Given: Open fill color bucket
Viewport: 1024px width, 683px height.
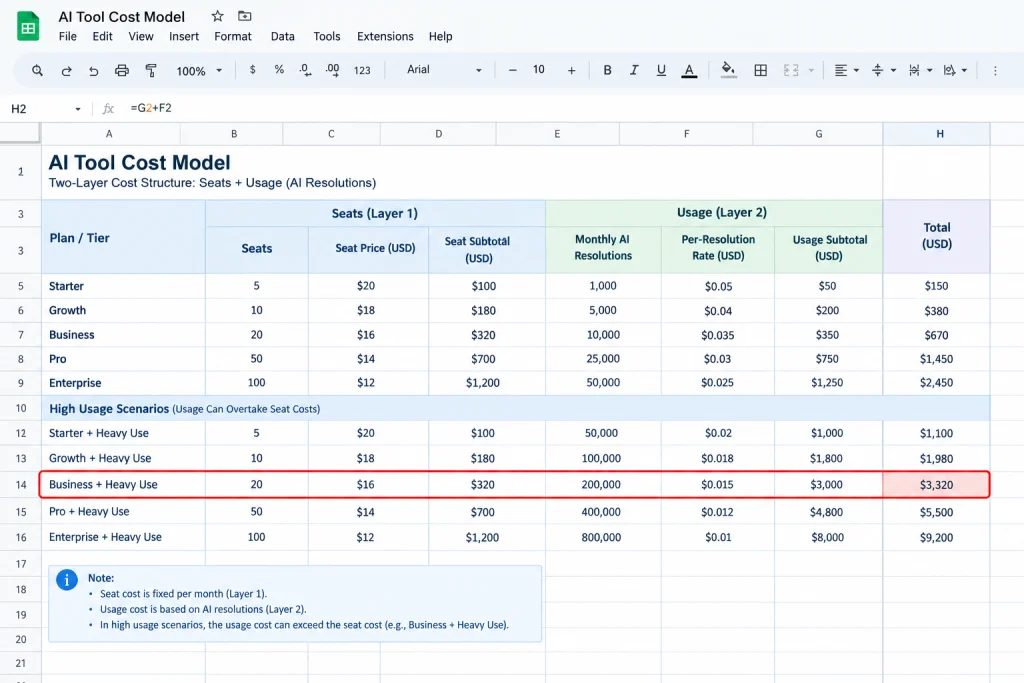Looking at the screenshot, I should pos(728,70).
